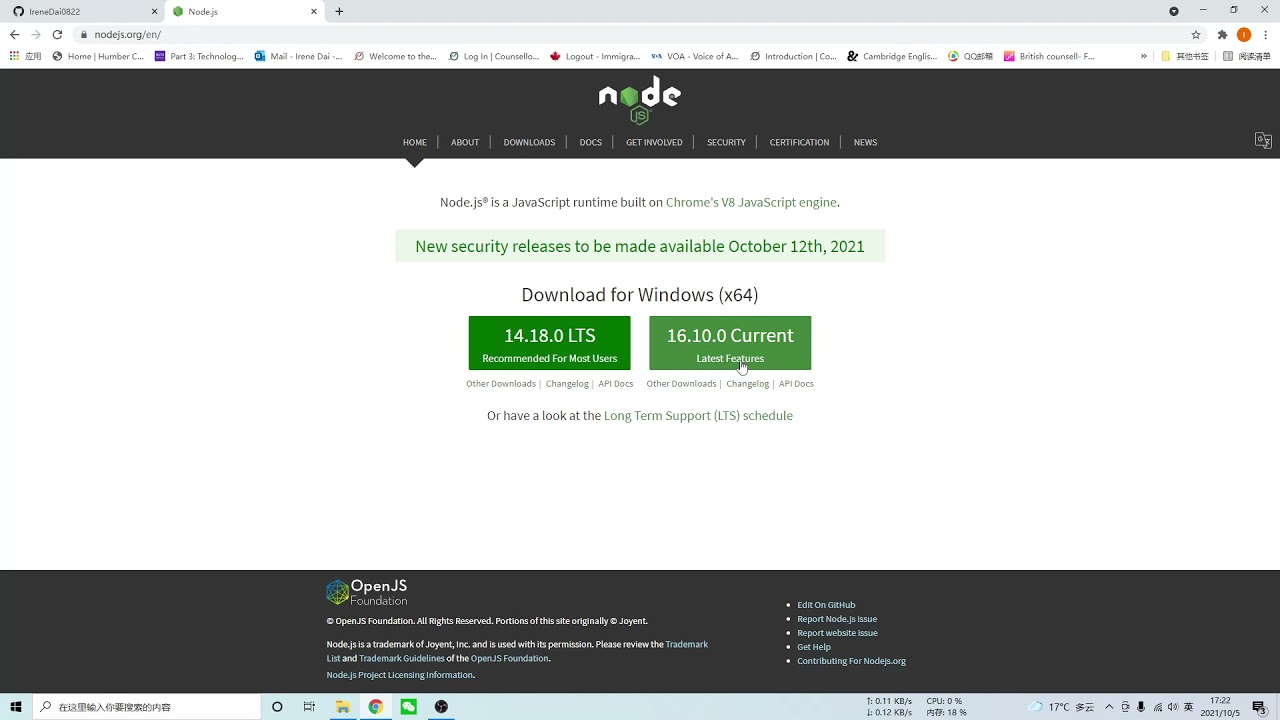The height and width of the screenshot is (720, 1280).
Task: Follow the OpenJS Foundation text link in footer
Action: [x=509, y=658]
